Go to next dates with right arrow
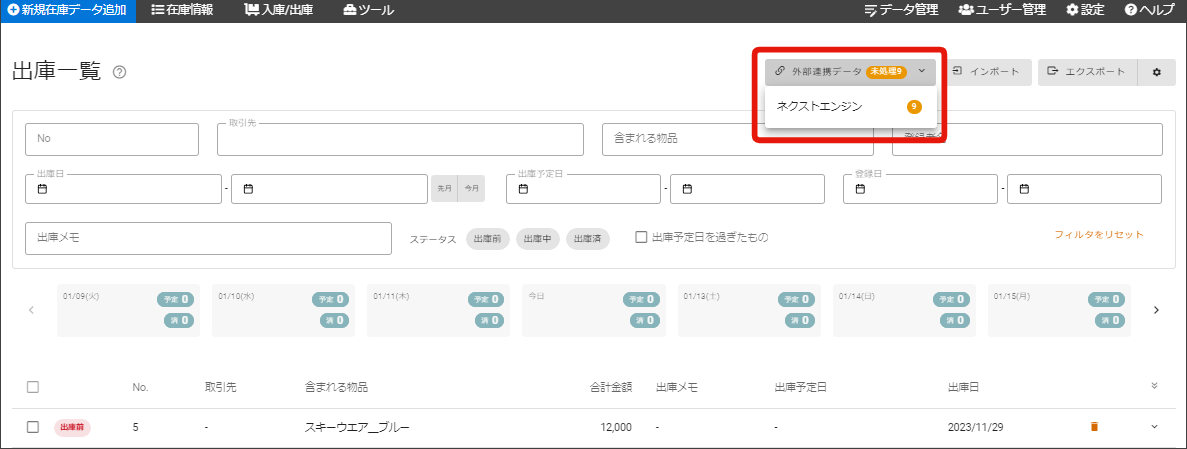This screenshot has width=1187, height=449. pyautogui.click(x=1156, y=310)
